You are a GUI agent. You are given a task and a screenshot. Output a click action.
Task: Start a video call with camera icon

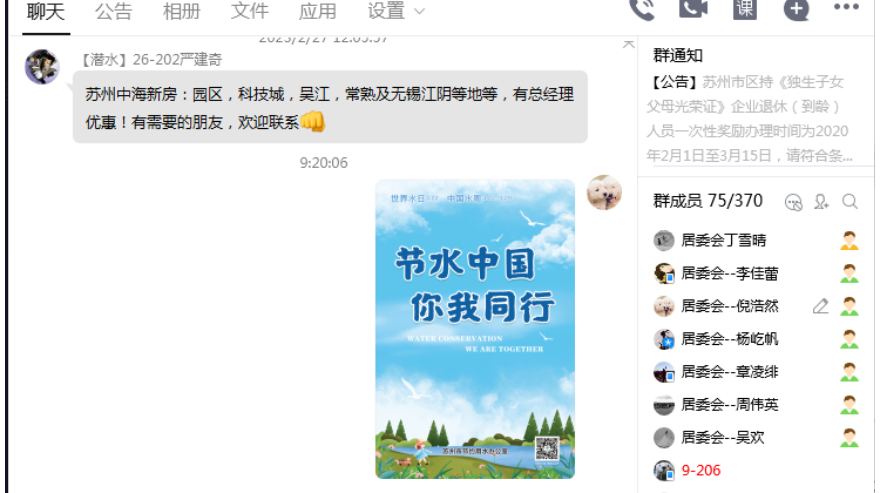pyautogui.click(x=694, y=8)
